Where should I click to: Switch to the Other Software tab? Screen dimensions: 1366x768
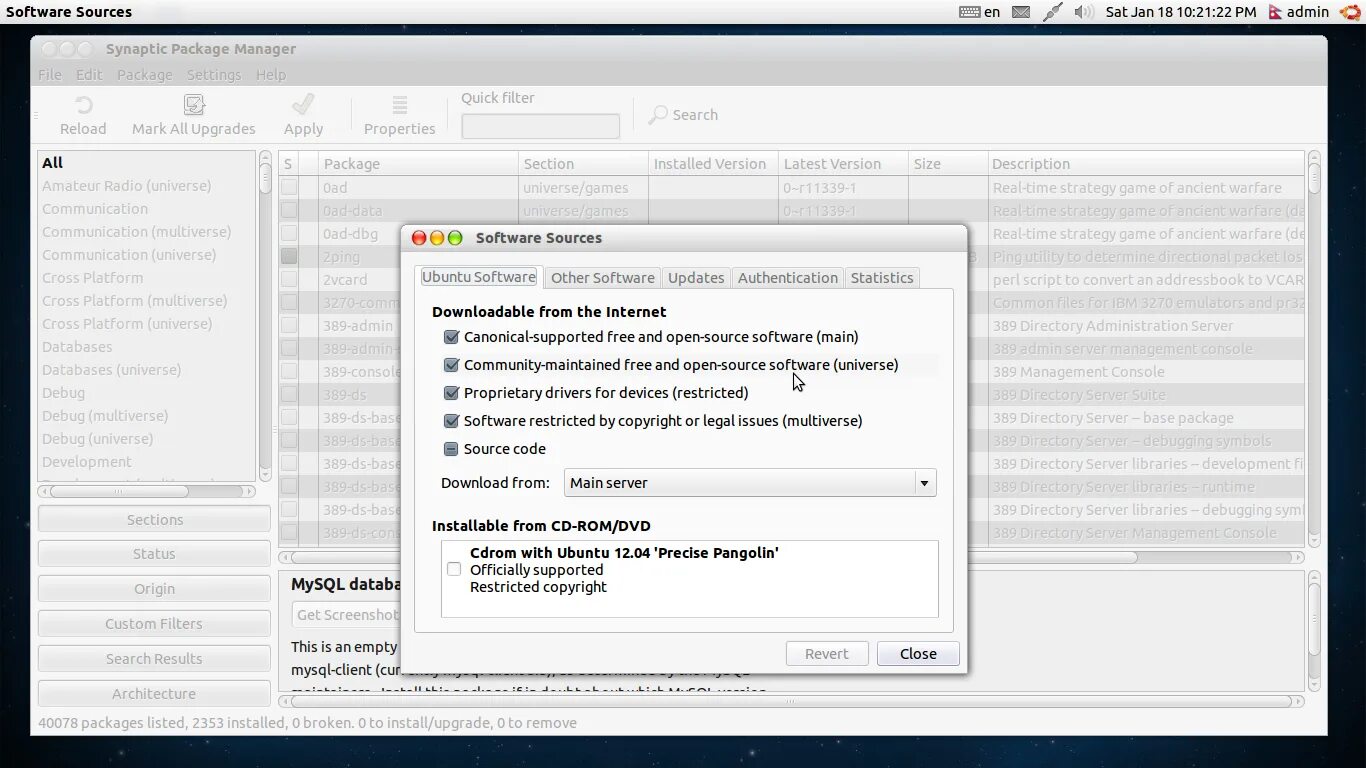602,278
